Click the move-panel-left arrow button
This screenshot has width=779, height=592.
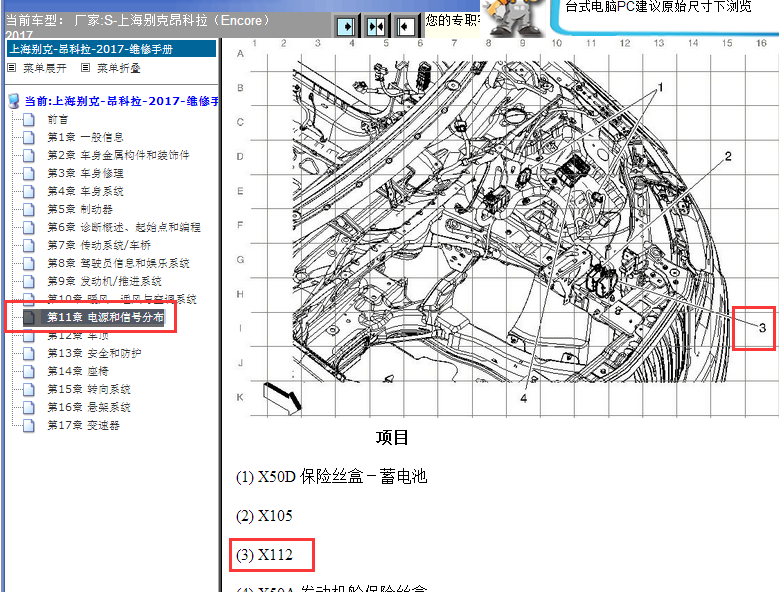point(405,26)
